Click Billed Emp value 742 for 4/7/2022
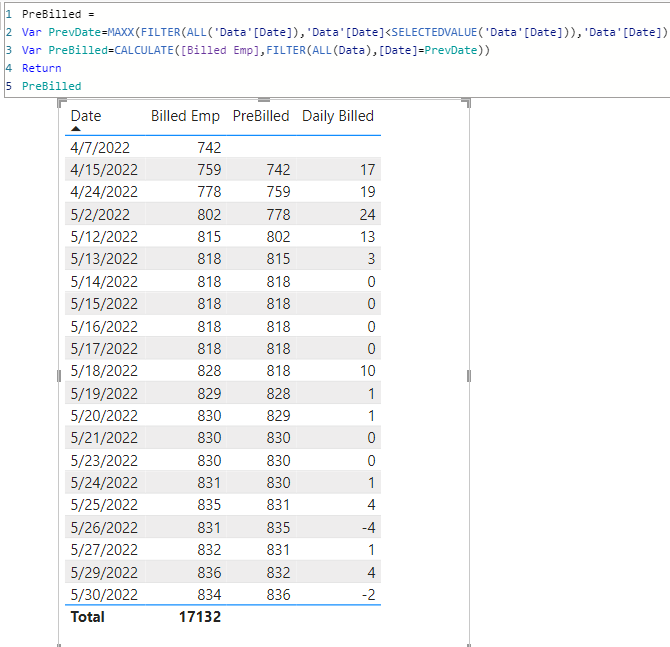Image resolution: width=670 pixels, height=647 pixels. click(209, 147)
